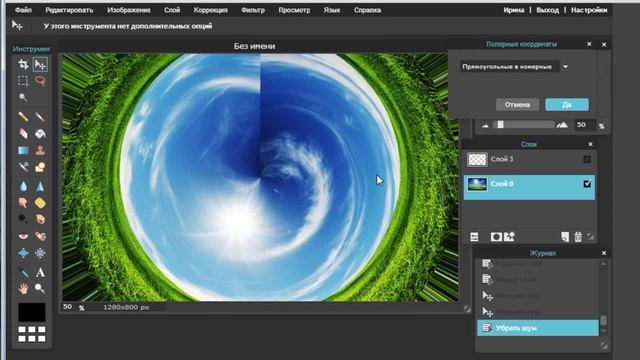Select the Zoom magnifier tool

tap(40, 289)
